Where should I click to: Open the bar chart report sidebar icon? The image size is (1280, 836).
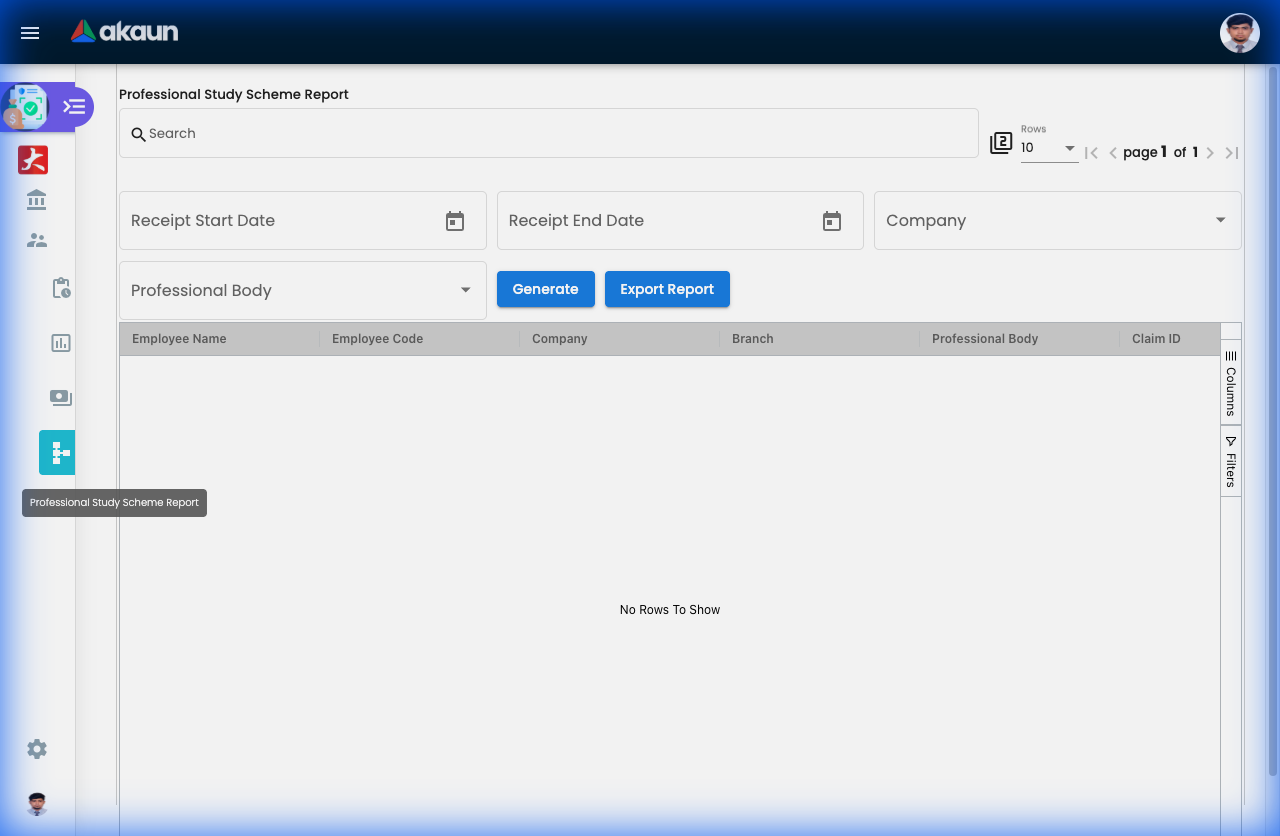point(61,343)
